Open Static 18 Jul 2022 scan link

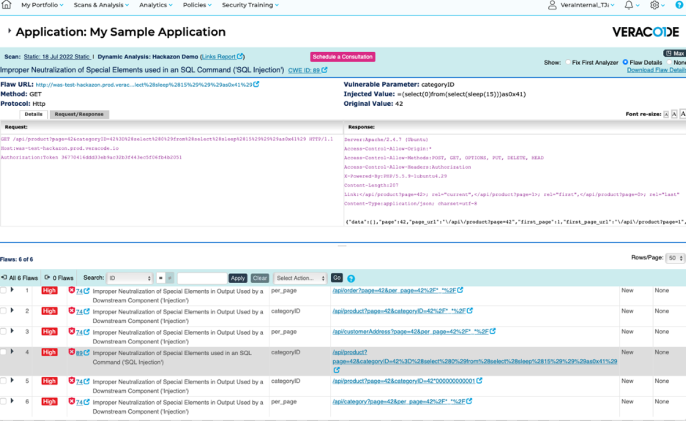coord(57,56)
